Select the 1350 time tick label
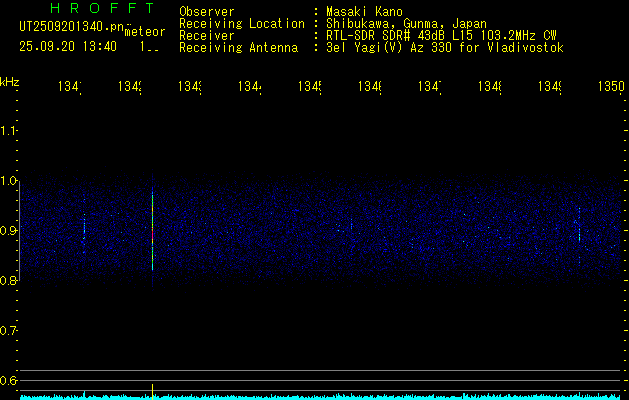The height and width of the screenshot is (400, 629). pos(610,87)
